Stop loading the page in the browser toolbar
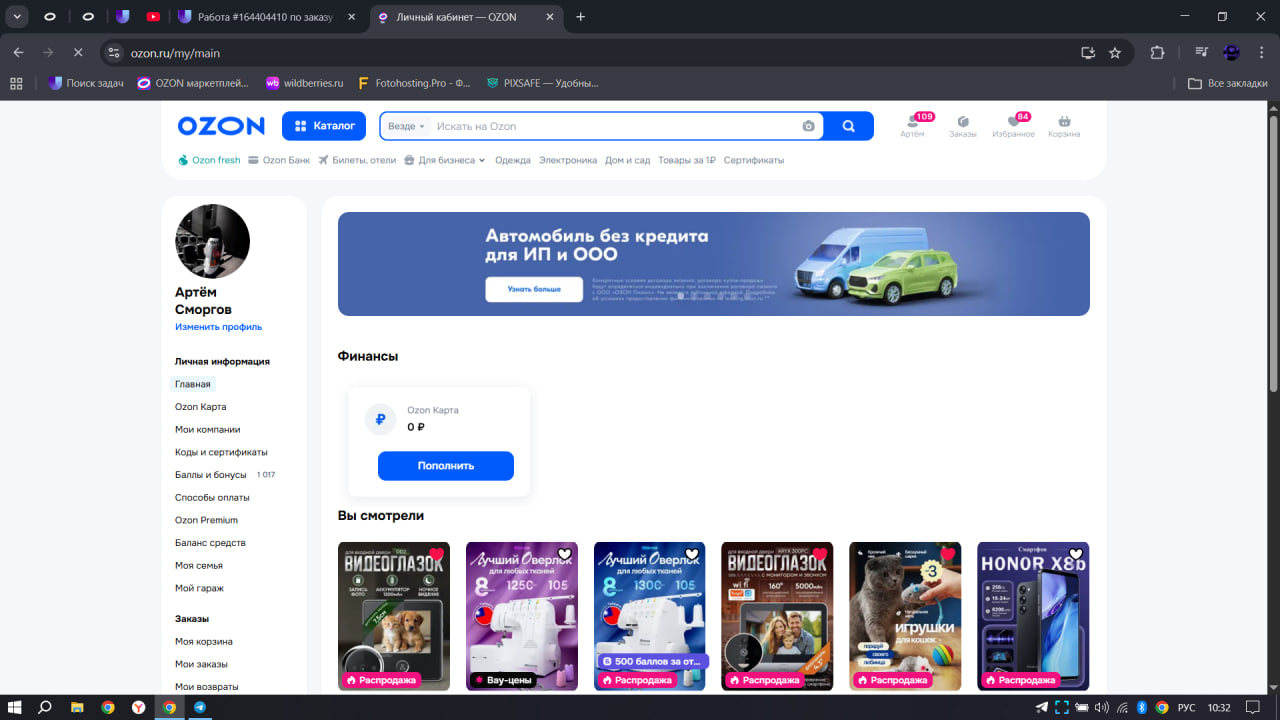This screenshot has width=1280, height=720. pyautogui.click(x=78, y=53)
